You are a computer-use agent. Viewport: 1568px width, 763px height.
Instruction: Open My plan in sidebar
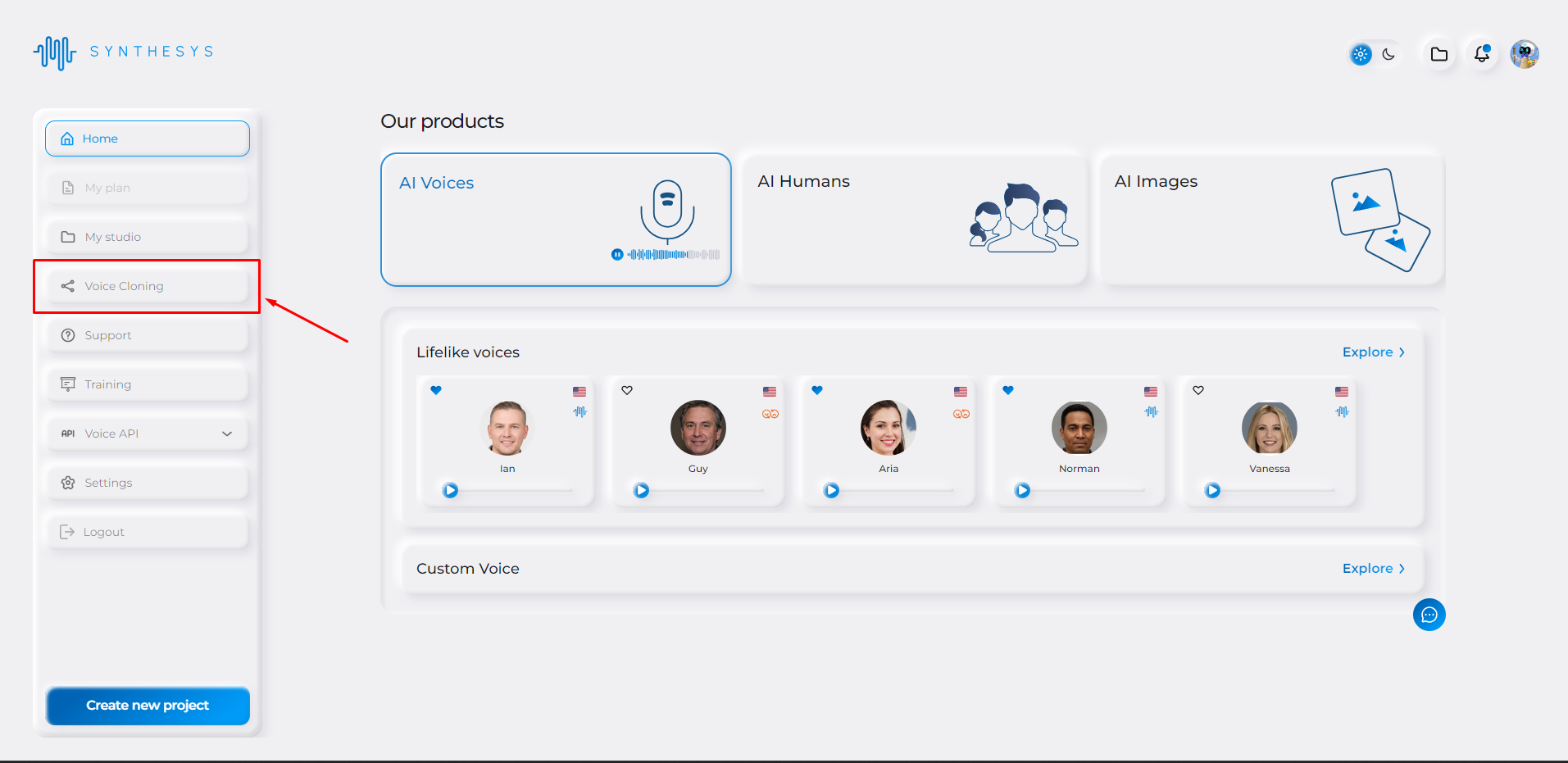(148, 188)
